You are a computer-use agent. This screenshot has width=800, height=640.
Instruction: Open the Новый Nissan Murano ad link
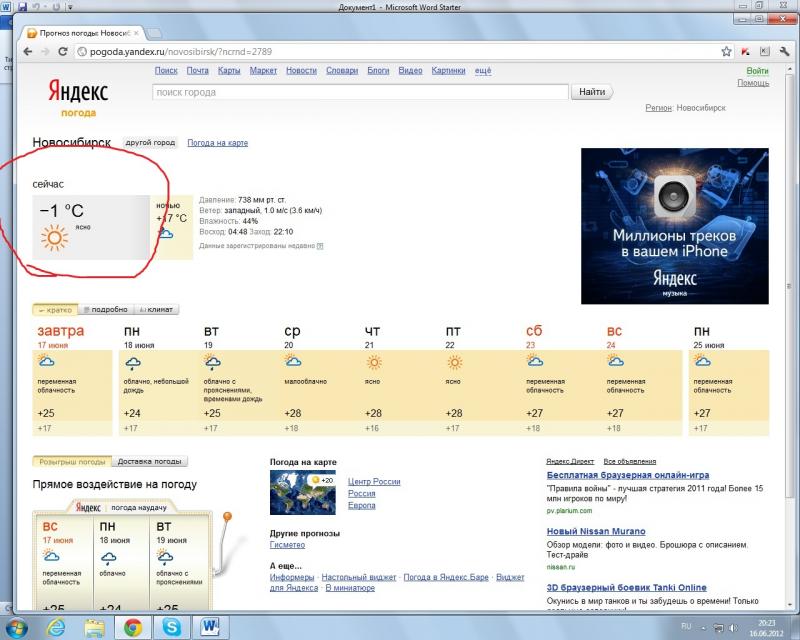coord(596,531)
